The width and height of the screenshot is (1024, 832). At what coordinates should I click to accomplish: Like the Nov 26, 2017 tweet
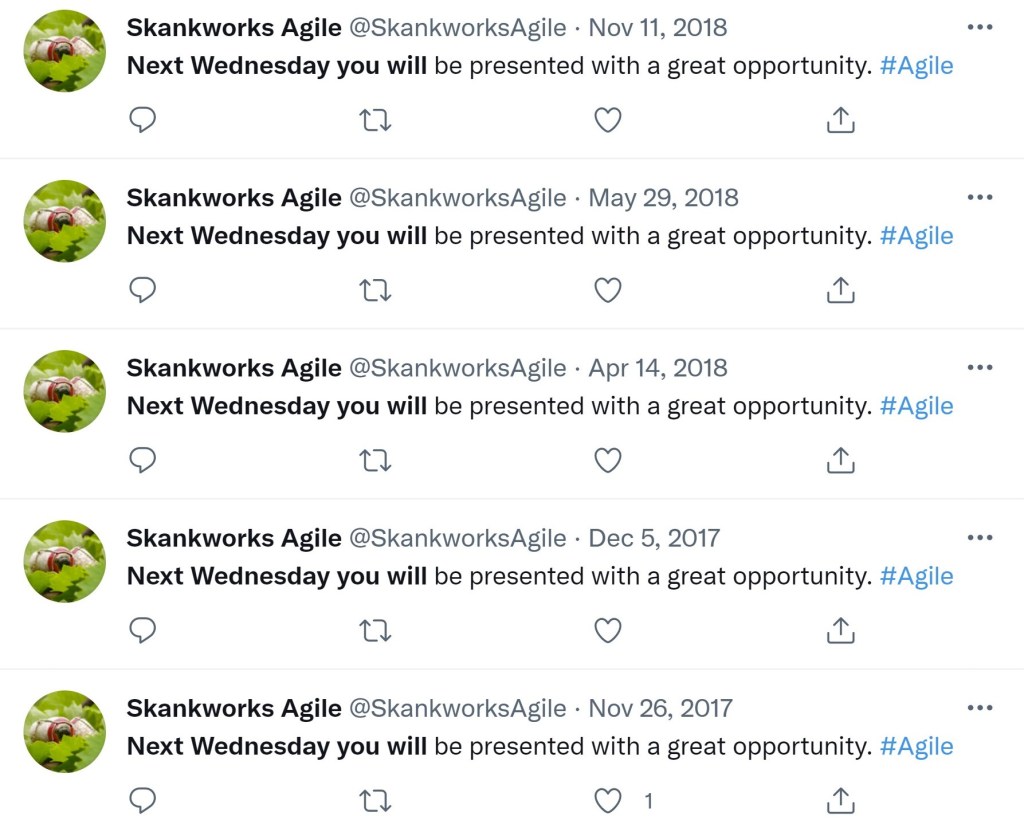(x=608, y=801)
